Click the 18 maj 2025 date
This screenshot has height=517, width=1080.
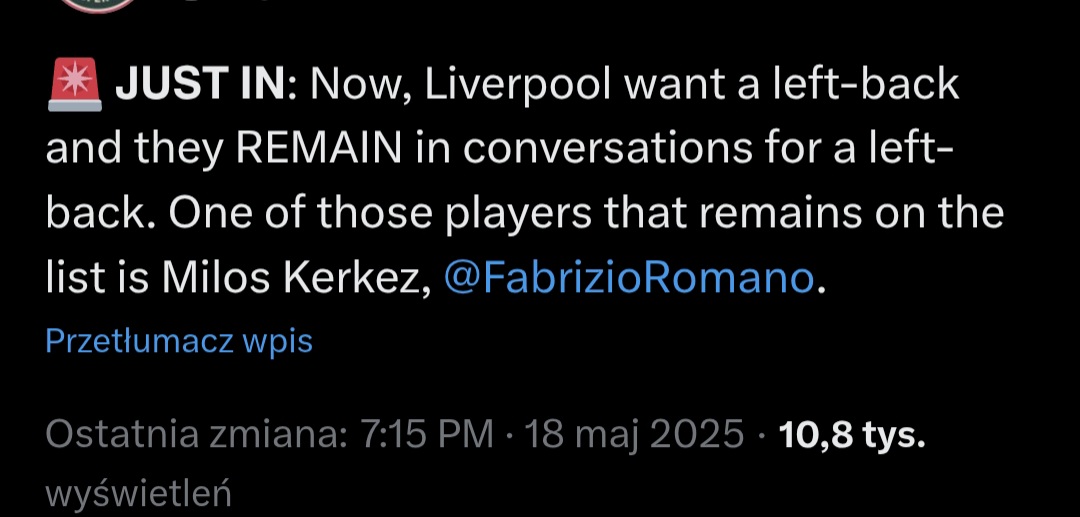[x=634, y=435]
